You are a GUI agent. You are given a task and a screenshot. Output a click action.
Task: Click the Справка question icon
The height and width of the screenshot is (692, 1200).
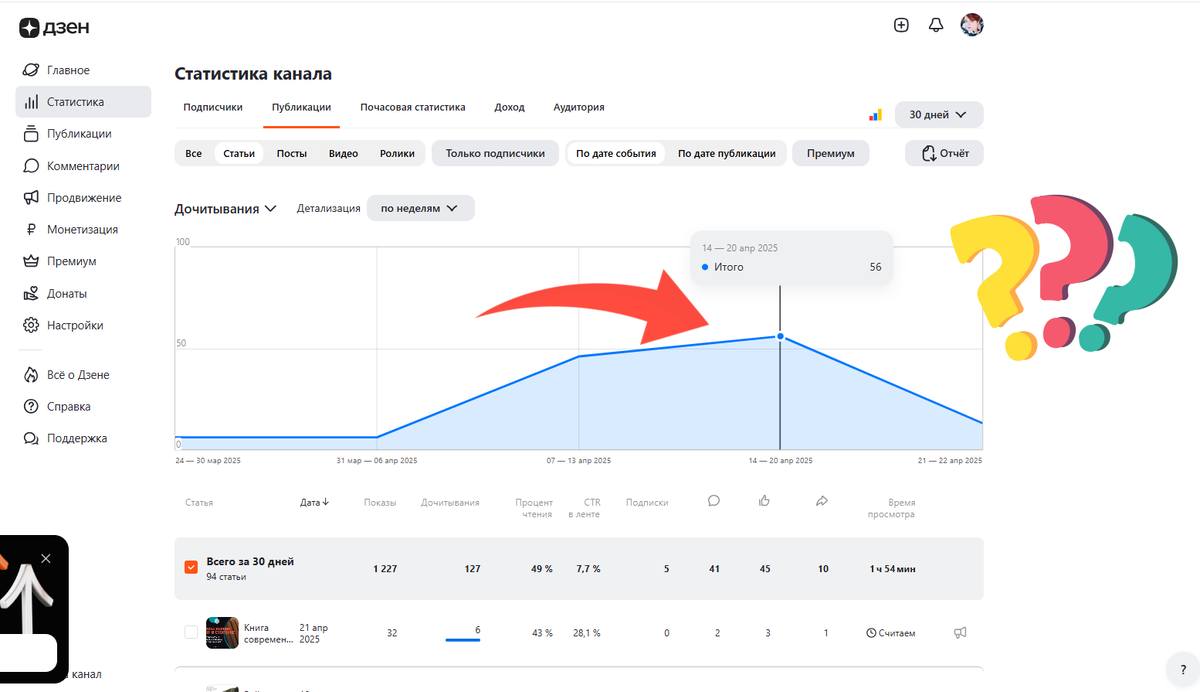(31, 407)
